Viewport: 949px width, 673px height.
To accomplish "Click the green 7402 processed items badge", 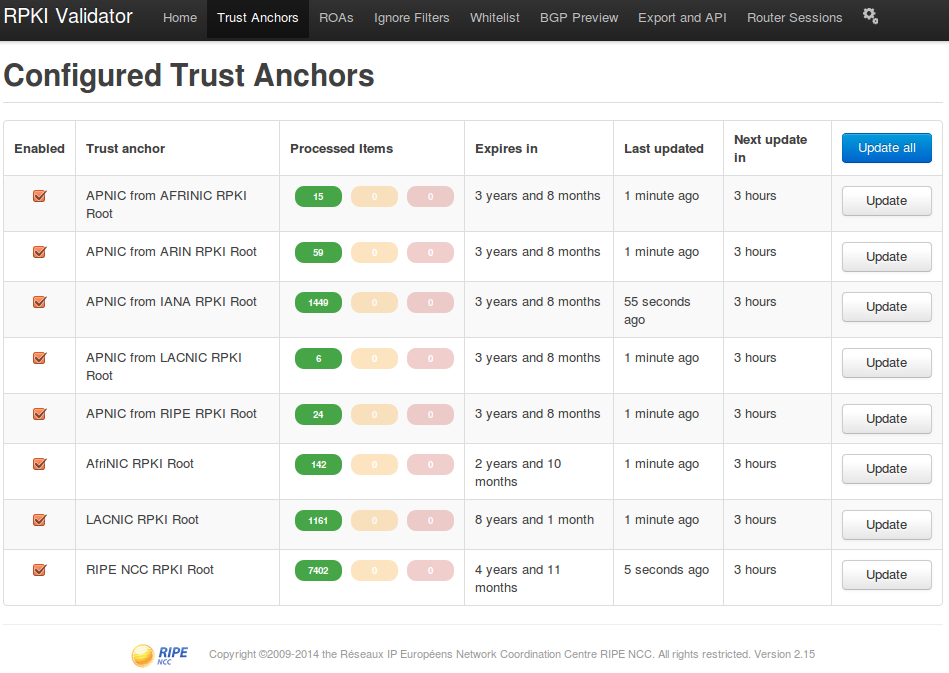I will click(318, 570).
